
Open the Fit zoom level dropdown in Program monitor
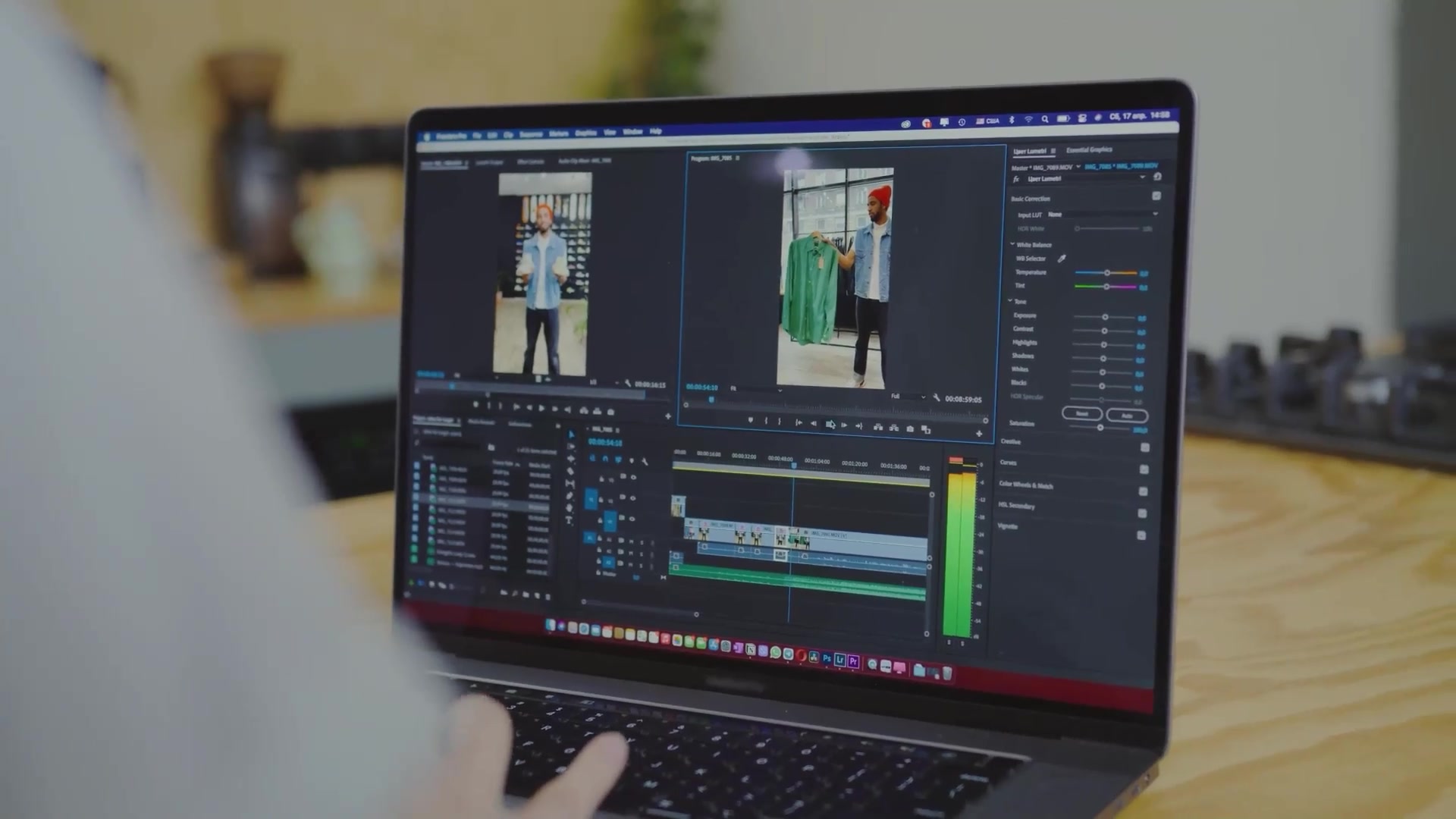click(x=756, y=389)
